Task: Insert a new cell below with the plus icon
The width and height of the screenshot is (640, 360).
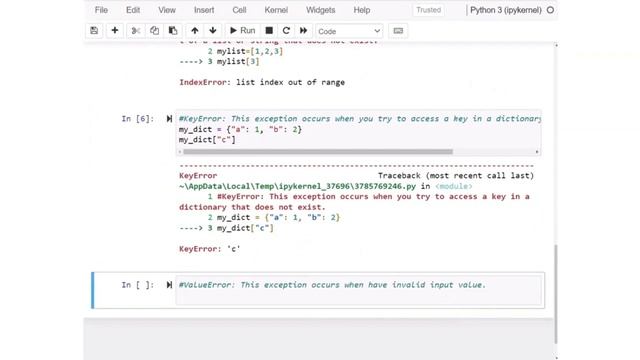Action: [x=115, y=31]
